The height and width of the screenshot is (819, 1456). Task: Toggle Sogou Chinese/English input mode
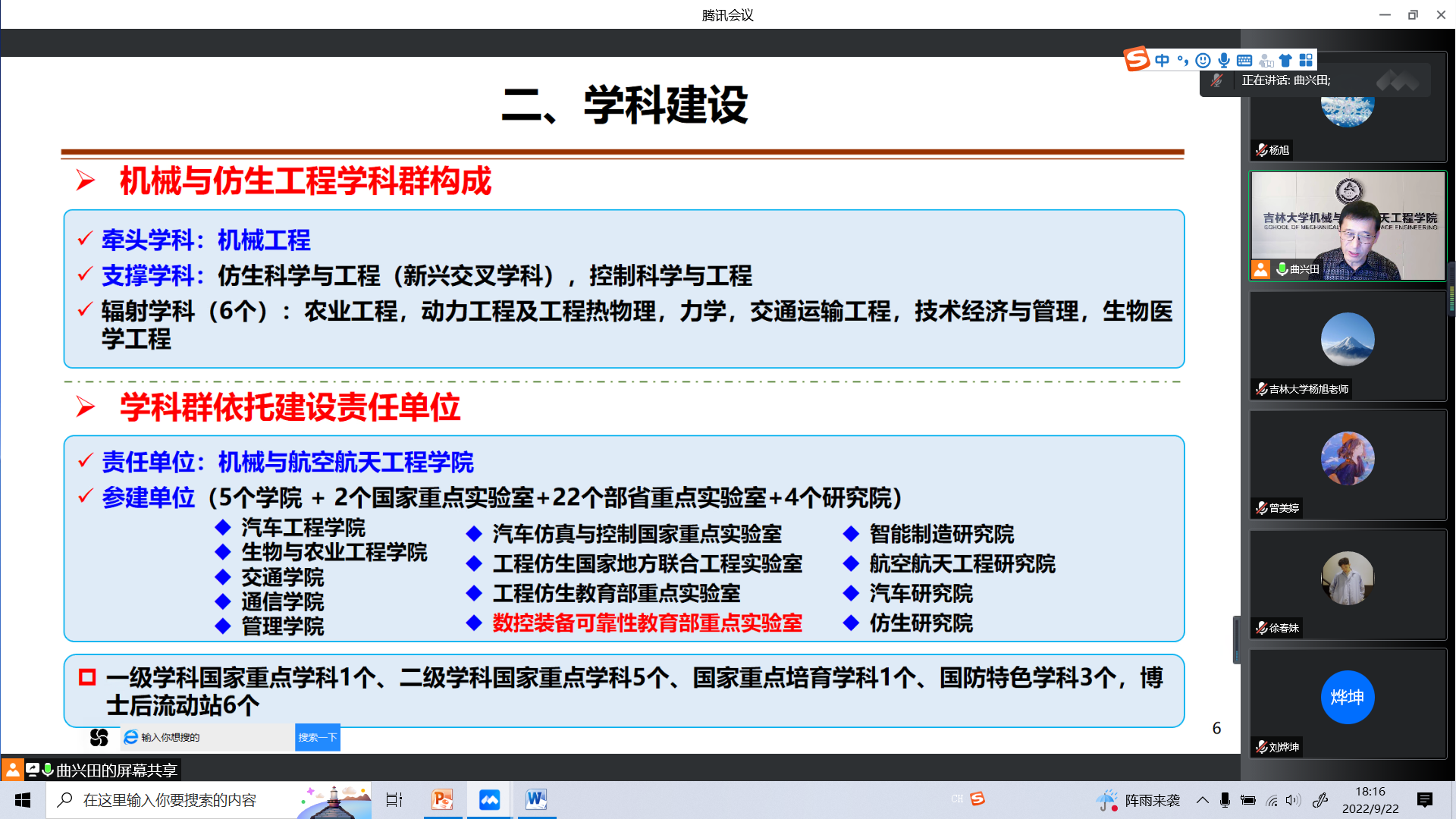(x=1162, y=61)
